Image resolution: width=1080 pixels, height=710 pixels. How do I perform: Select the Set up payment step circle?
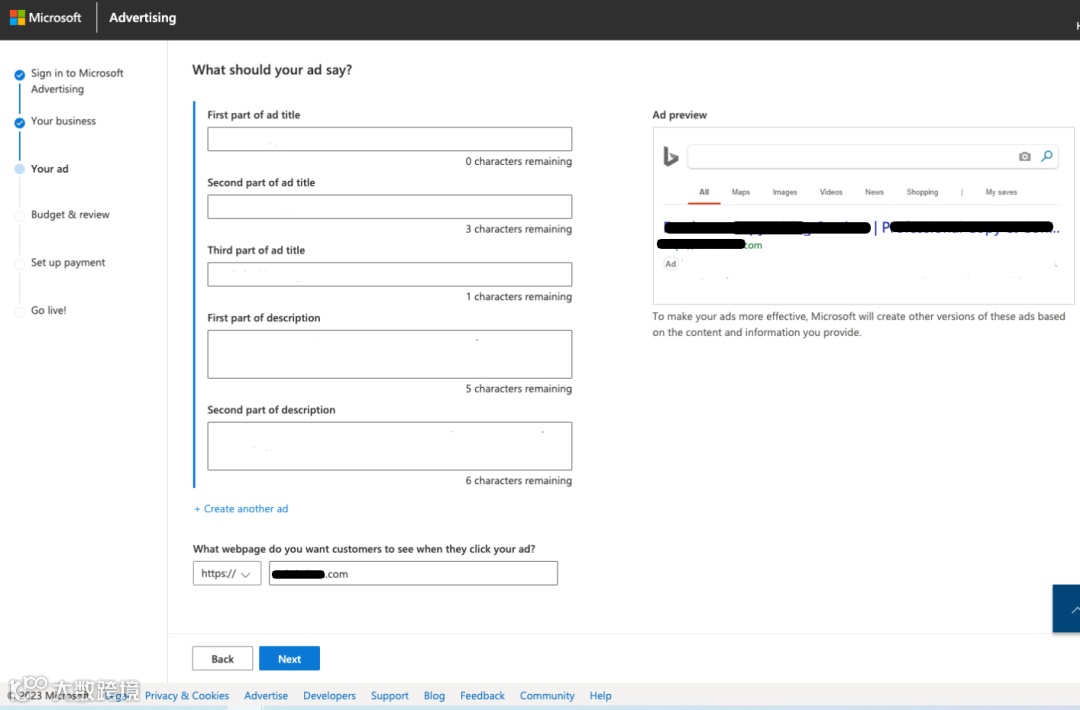(x=20, y=264)
